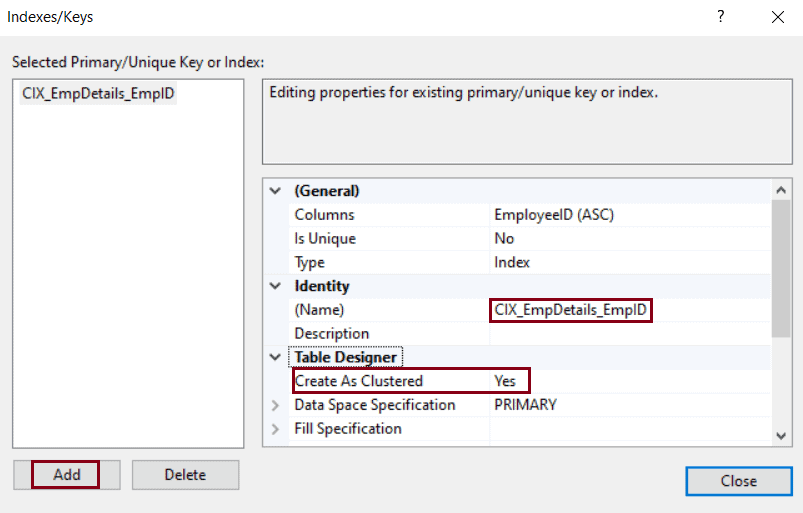The image size is (803, 513).
Task: Click the Delete button
Action: coord(185,475)
